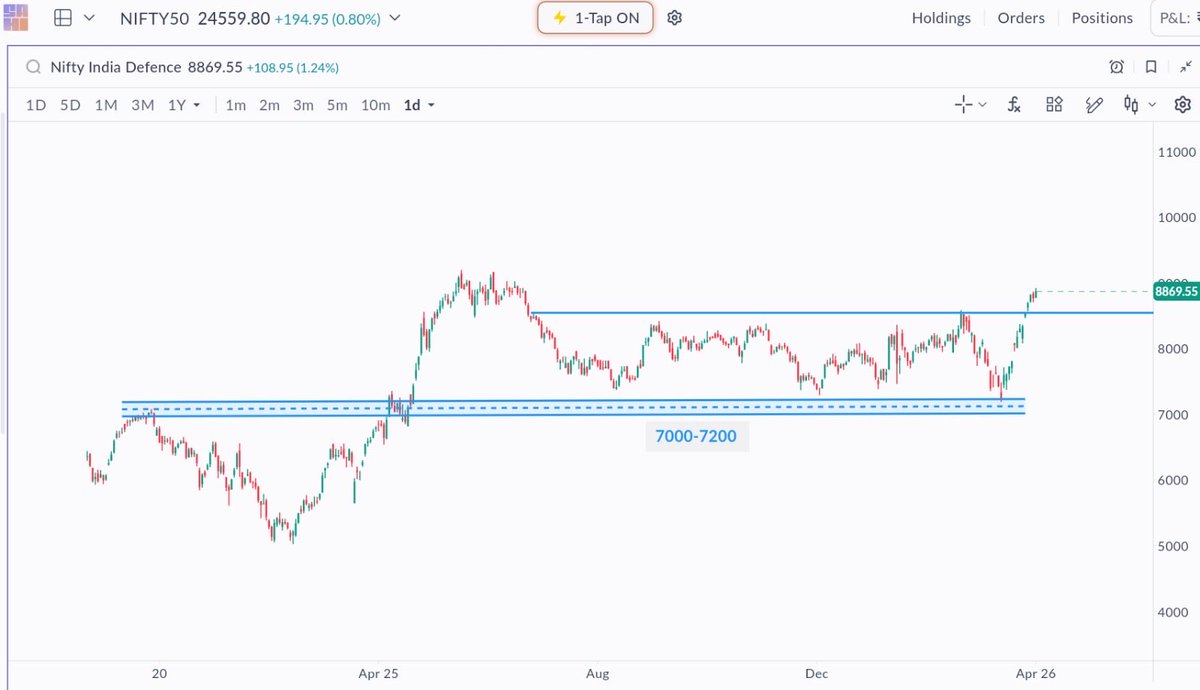Screen dimensions: 1200x690
Task: Switch to the 5m interval tab
Action: tap(336, 104)
